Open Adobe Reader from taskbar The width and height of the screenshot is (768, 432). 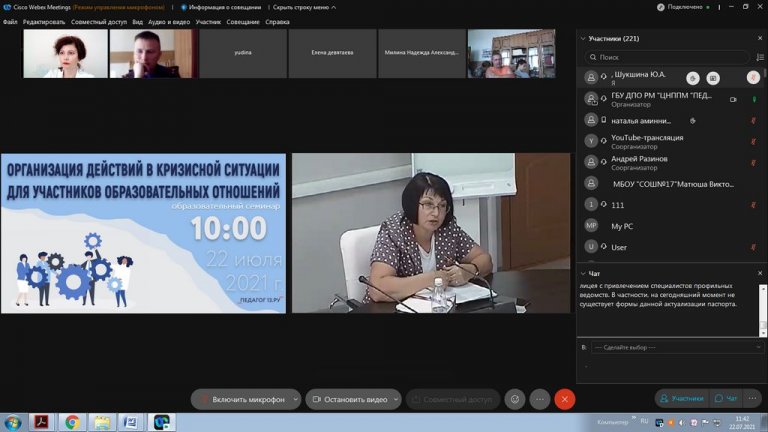point(41,422)
